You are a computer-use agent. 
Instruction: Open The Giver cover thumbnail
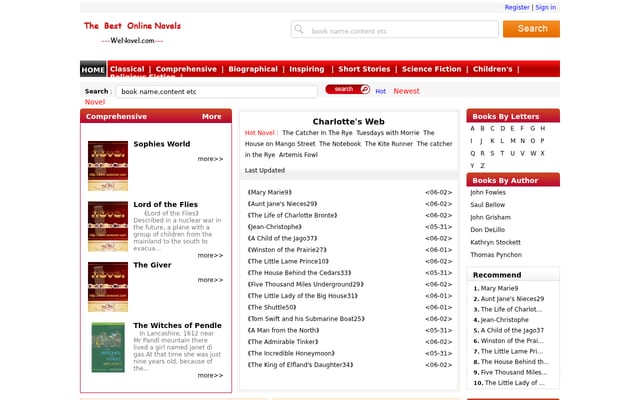[108, 287]
